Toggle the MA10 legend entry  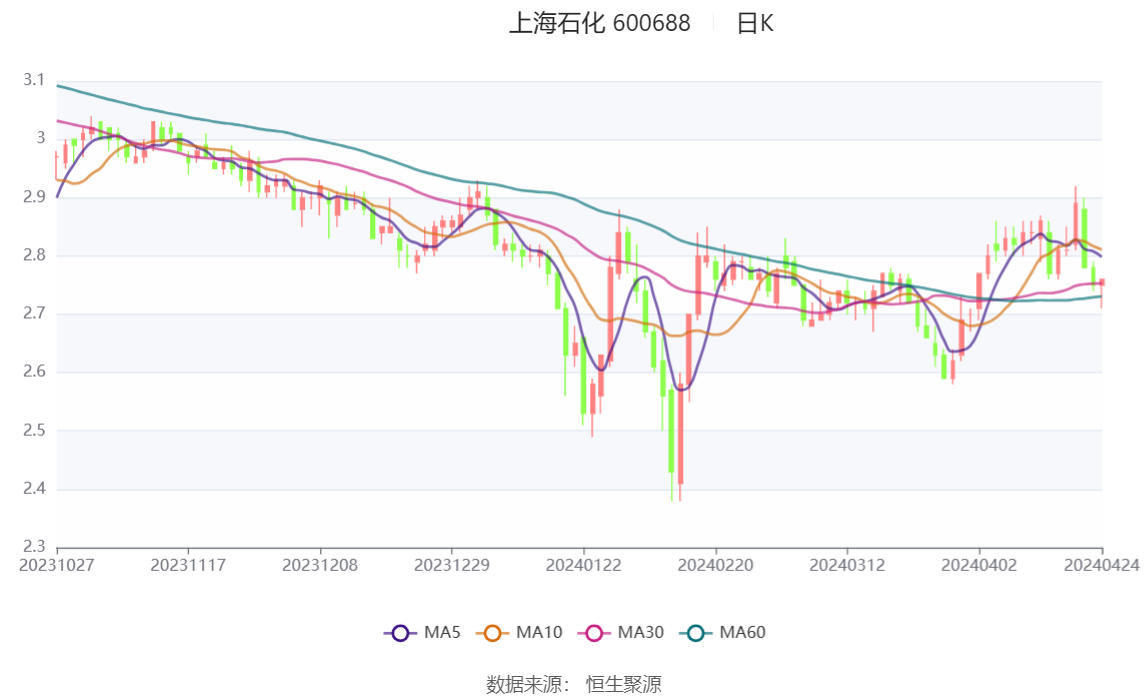pyautogui.click(x=519, y=632)
